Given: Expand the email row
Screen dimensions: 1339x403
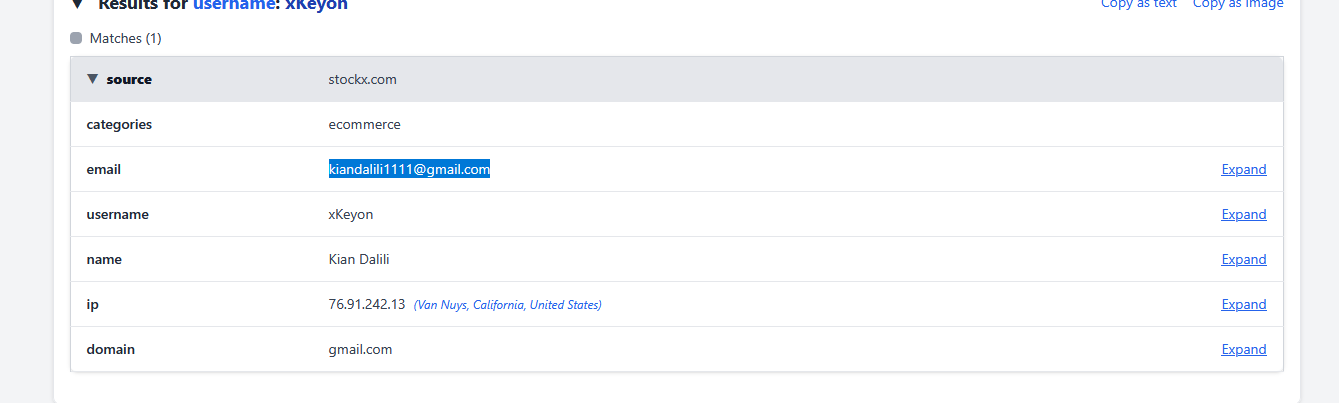Looking at the screenshot, I should 1243,170.
